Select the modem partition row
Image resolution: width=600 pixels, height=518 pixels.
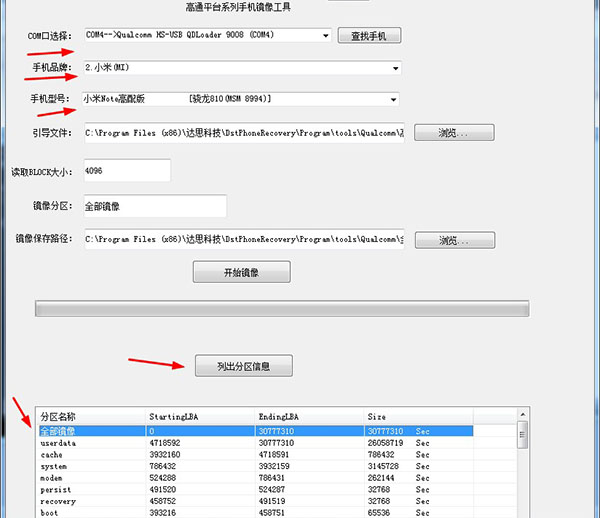(x=256, y=478)
